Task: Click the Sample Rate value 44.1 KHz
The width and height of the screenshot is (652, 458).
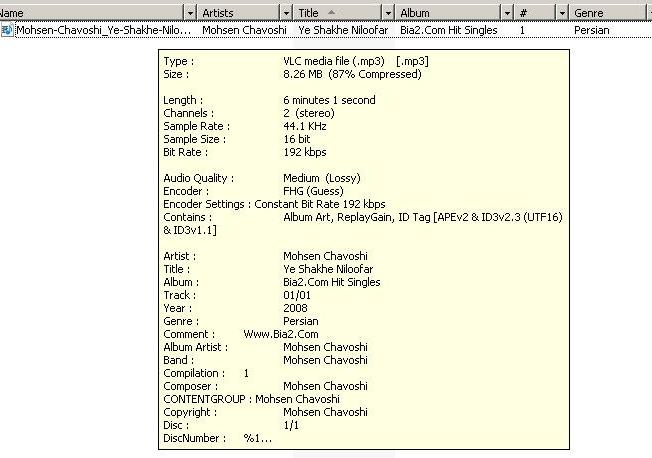Action: tap(305, 126)
